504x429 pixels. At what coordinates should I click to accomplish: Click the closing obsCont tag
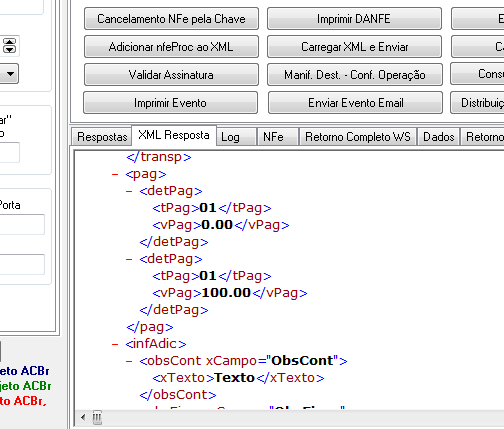pos(178,395)
